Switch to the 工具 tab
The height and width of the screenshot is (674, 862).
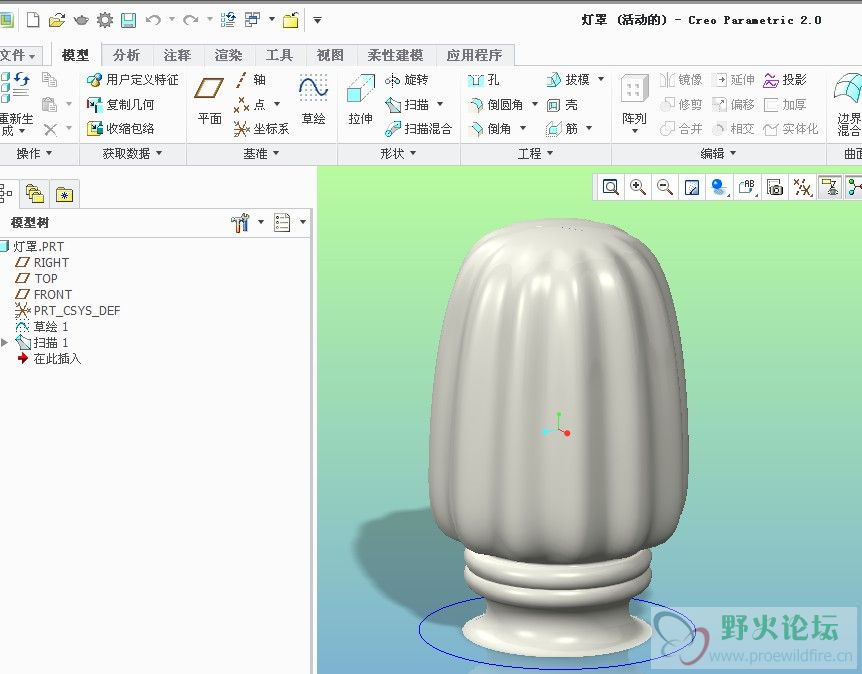pyautogui.click(x=279, y=55)
